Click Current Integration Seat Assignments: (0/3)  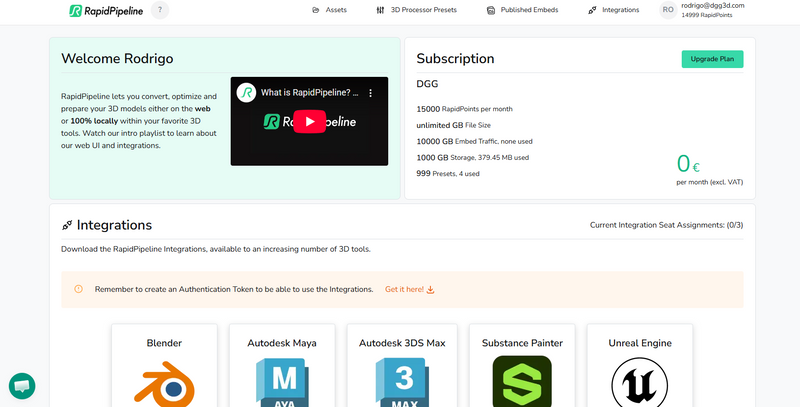tap(666, 225)
